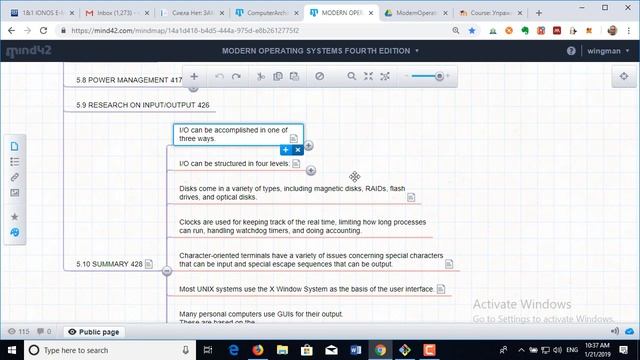Bookmark this page with the star

[472, 31]
